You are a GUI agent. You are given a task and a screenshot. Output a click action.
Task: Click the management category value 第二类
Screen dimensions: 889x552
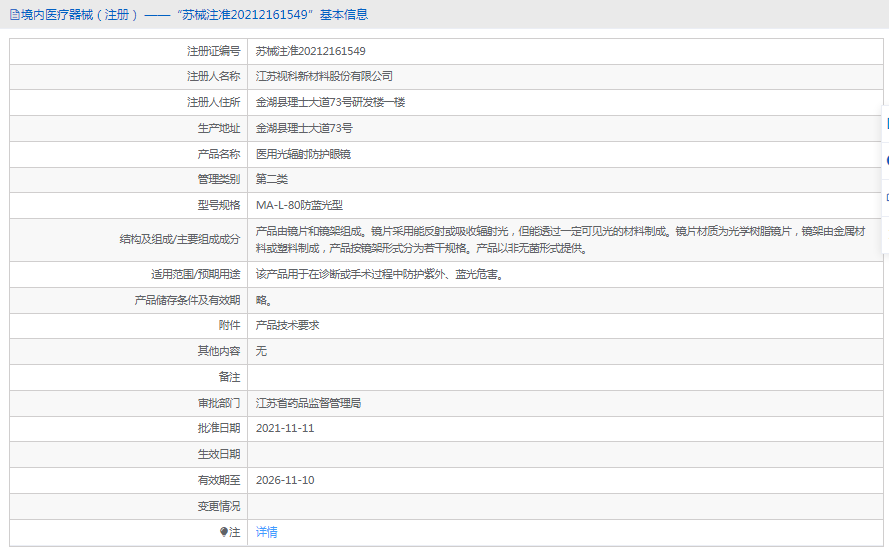tap(271, 179)
